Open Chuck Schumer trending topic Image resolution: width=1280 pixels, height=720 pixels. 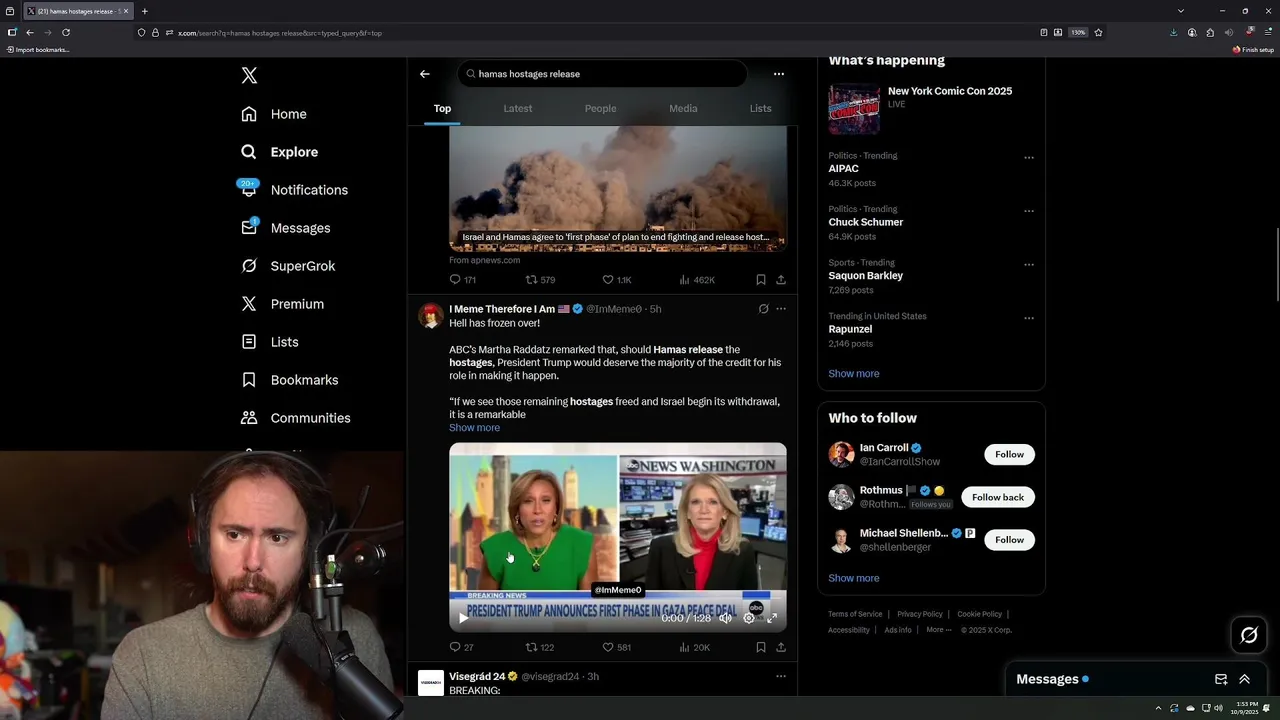865,222
